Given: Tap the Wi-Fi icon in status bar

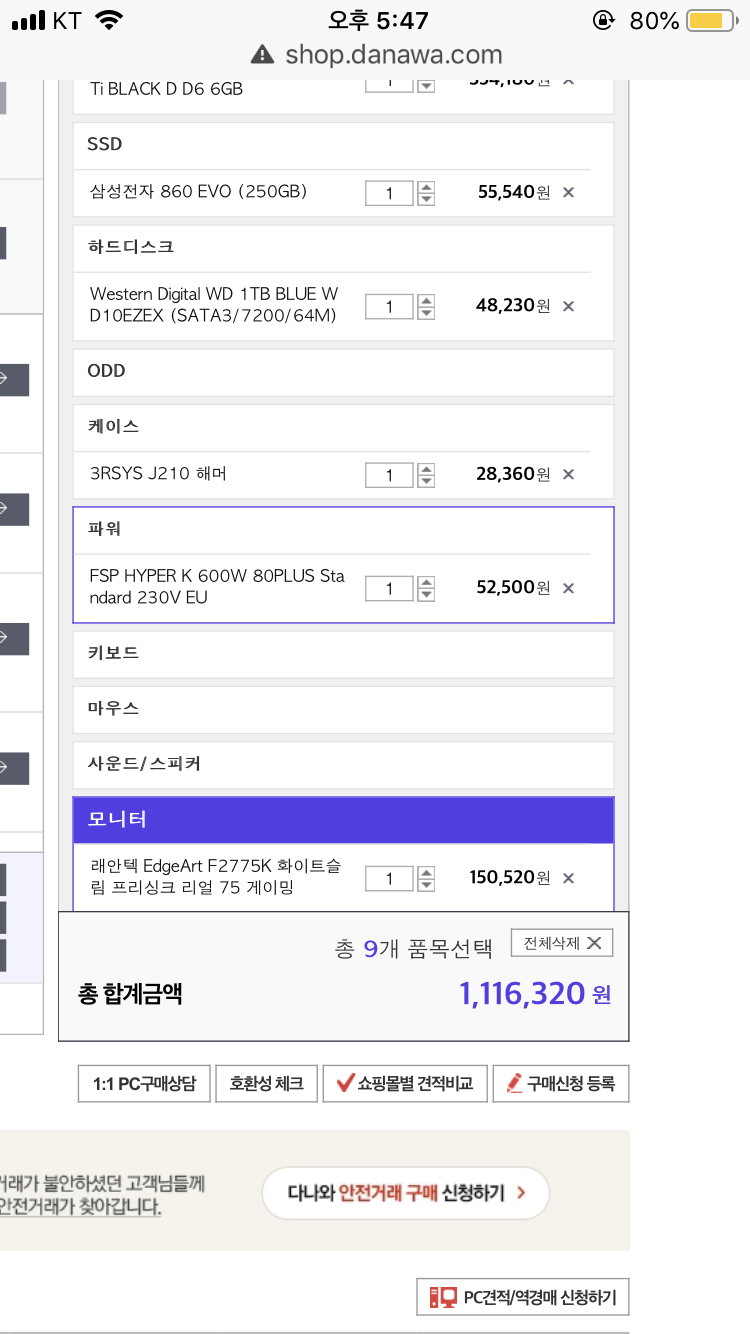Looking at the screenshot, I should coord(109,20).
